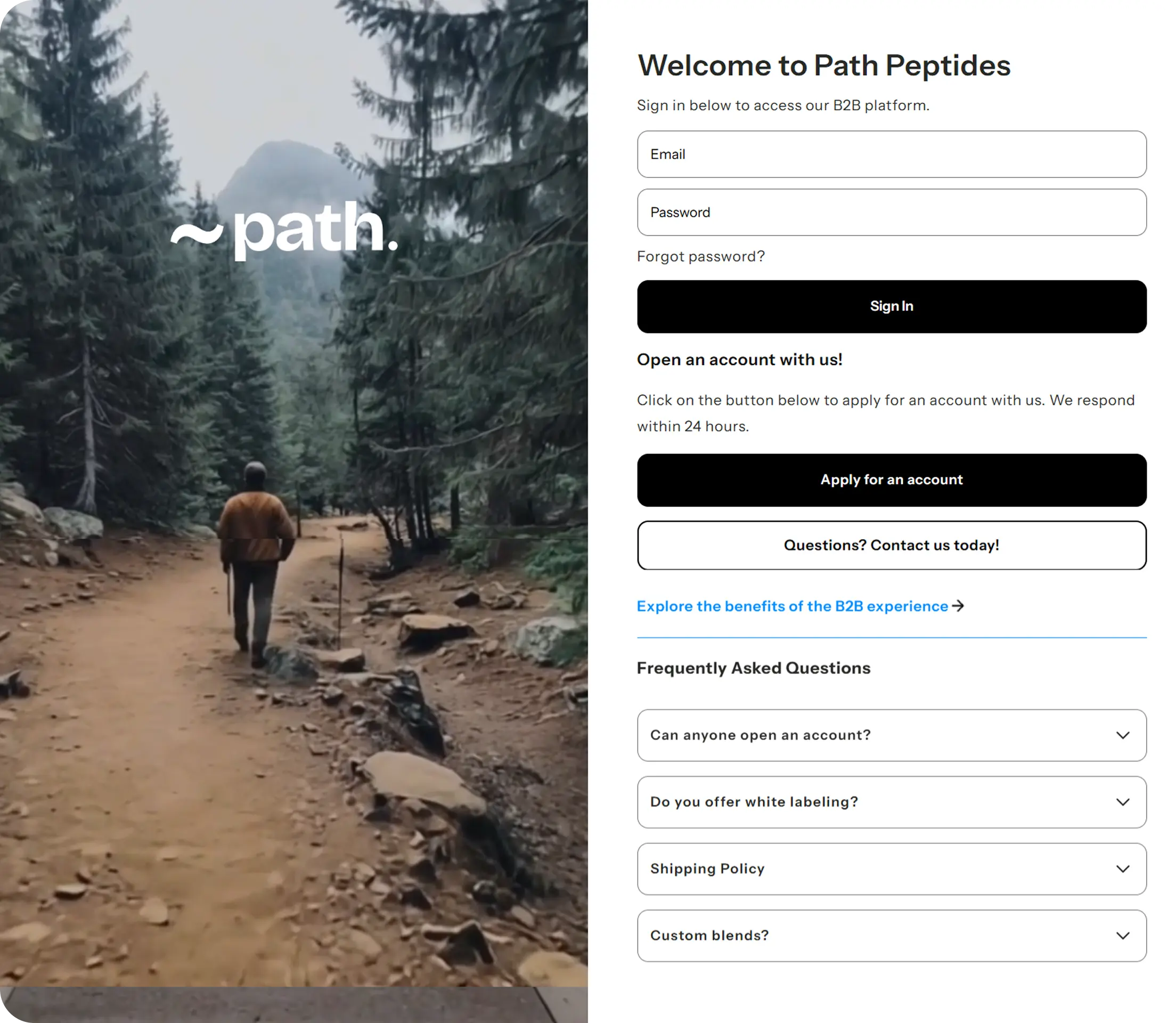Open the Shipping Policy FAQ item
The height and width of the screenshot is (1023, 1176).
pyautogui.click(x=891, y=869)
